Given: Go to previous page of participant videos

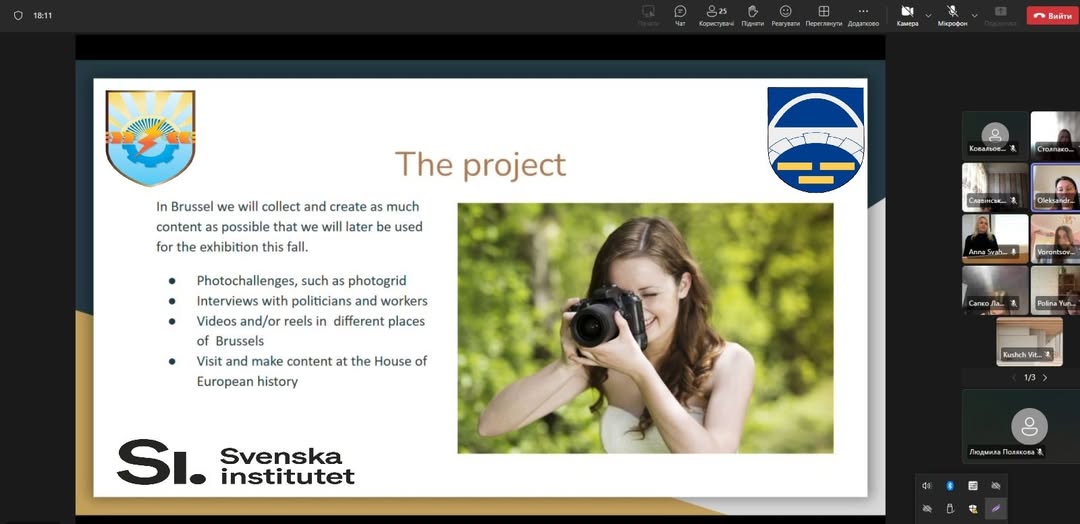Looking at the screenshot, I should (1014, 378).
